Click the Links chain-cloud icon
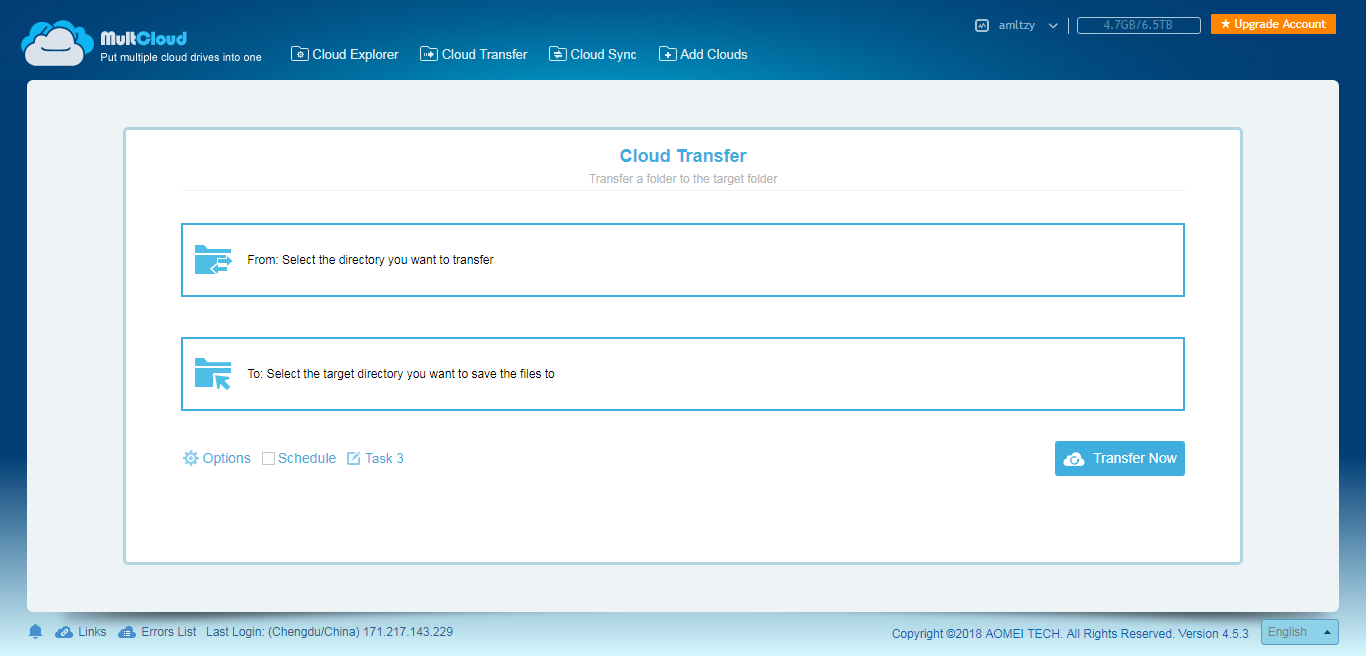1366x657 pixels. (64, 632)
